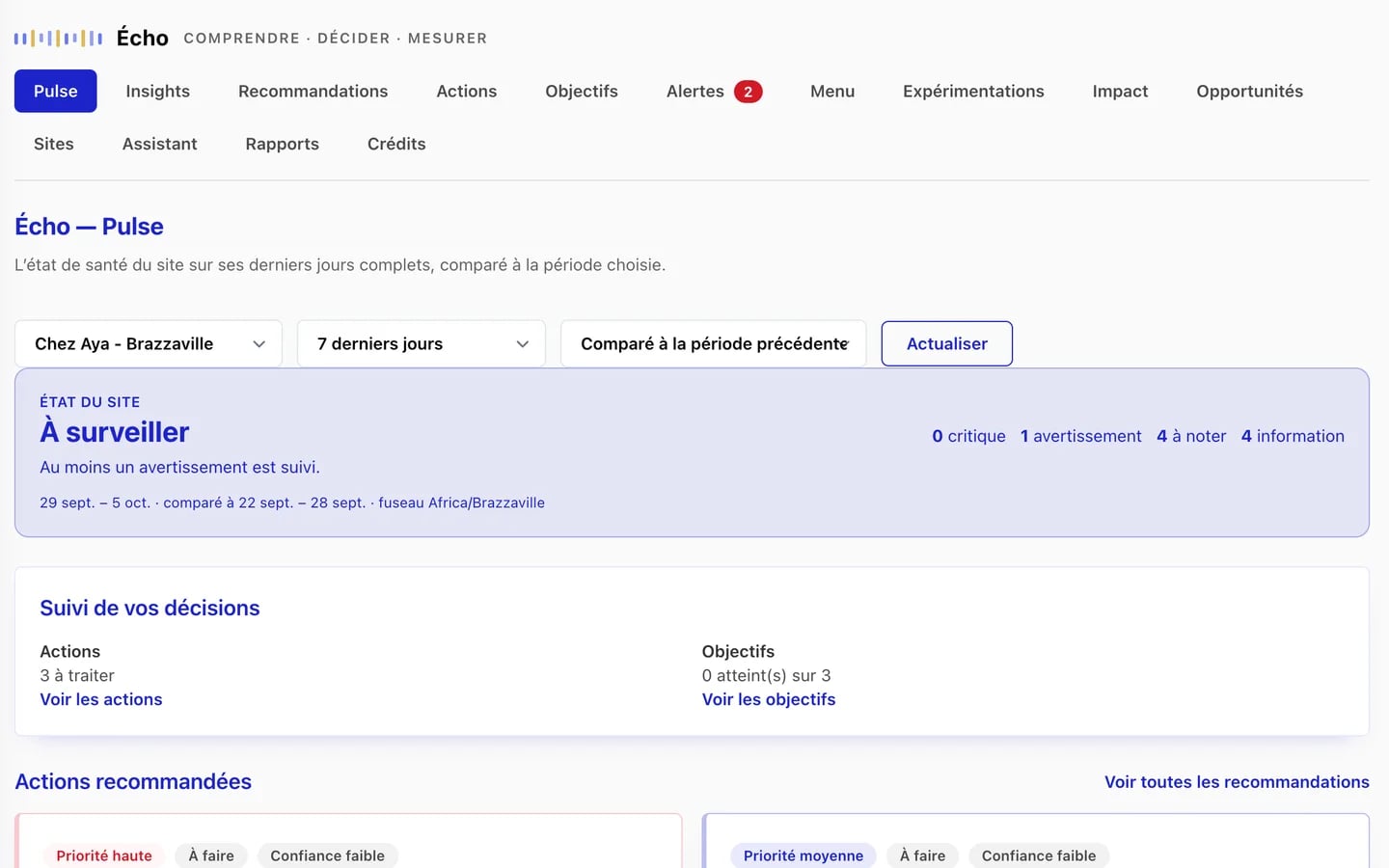1389x868 pixels.
Task: Open the Pulse tab
Action: pos(55,91)
